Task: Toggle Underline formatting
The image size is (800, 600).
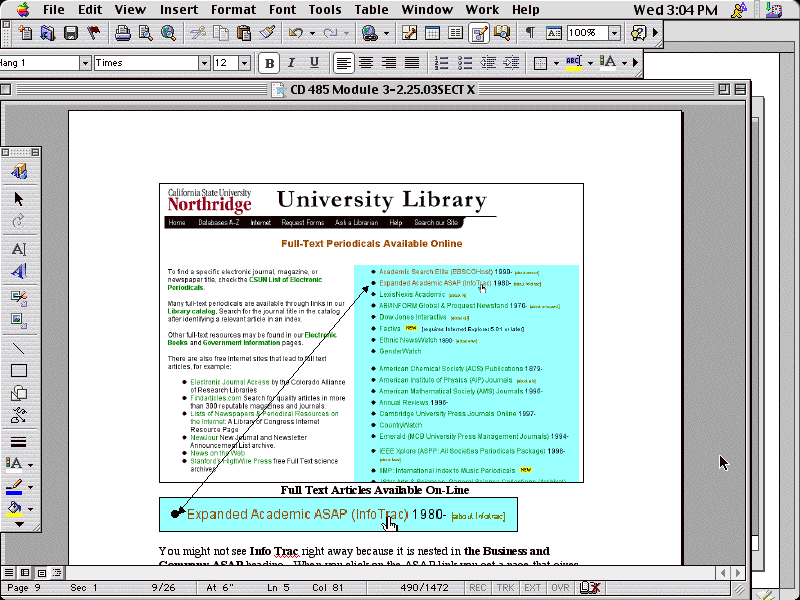Action: pos(314,63)
